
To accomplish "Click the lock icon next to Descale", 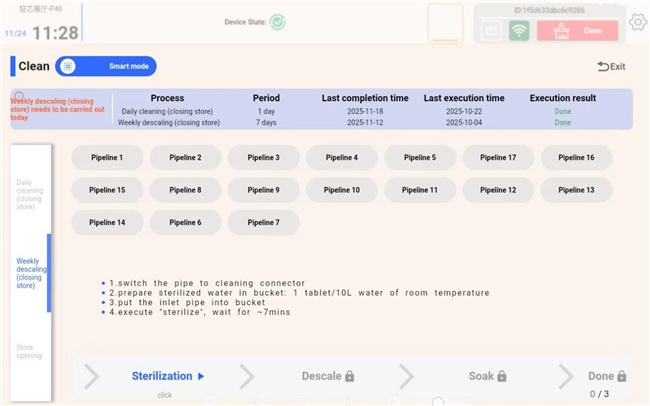I will [350, 377].
